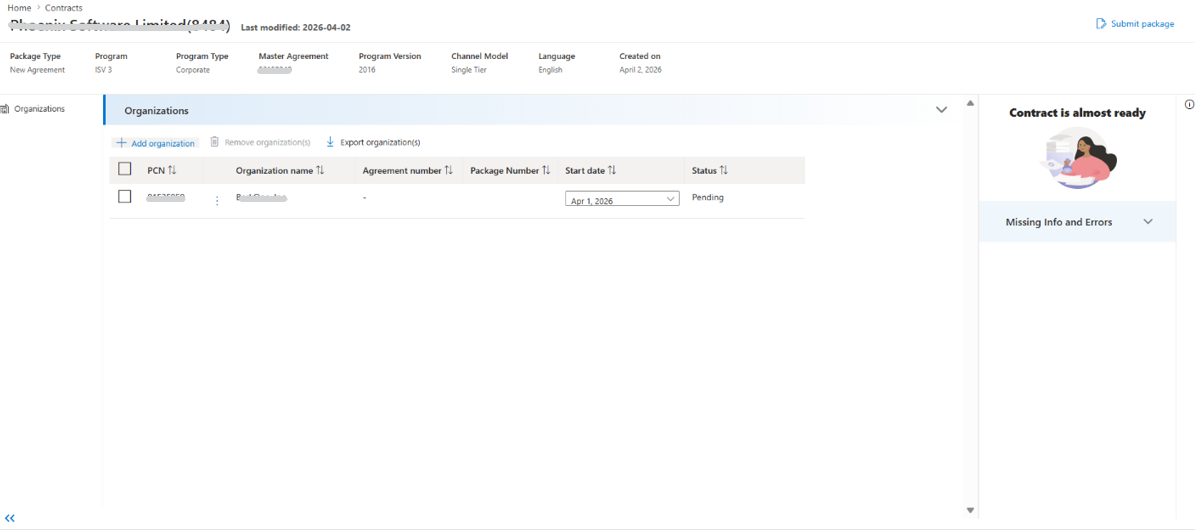The height and width of the screenshot is (532, 1195).
Task: Click Remove organization(s)
Action: pyautogui.click(x=260, y=143)
